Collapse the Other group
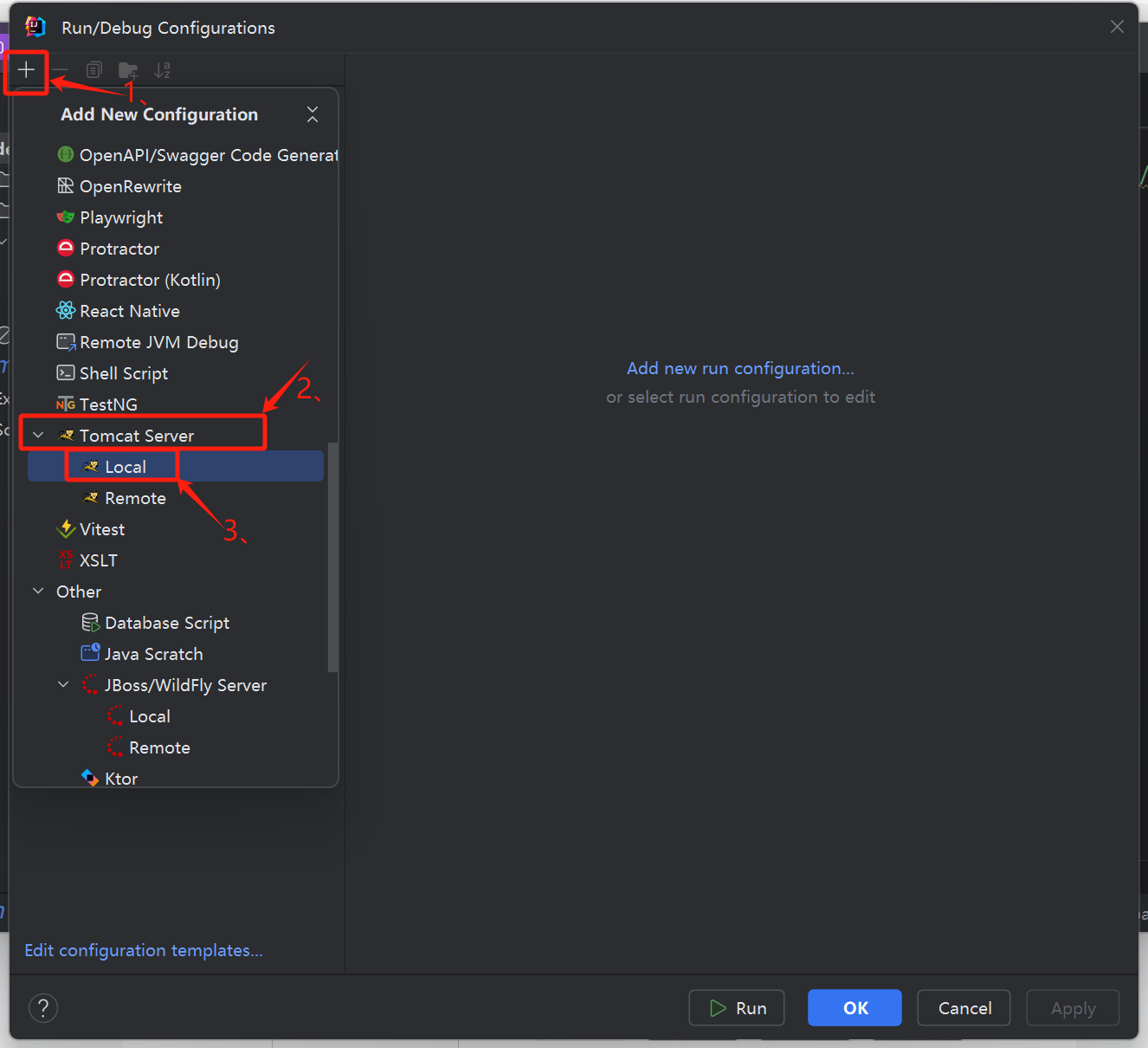Viewport: 1148px width, 1048px height. 38,592
